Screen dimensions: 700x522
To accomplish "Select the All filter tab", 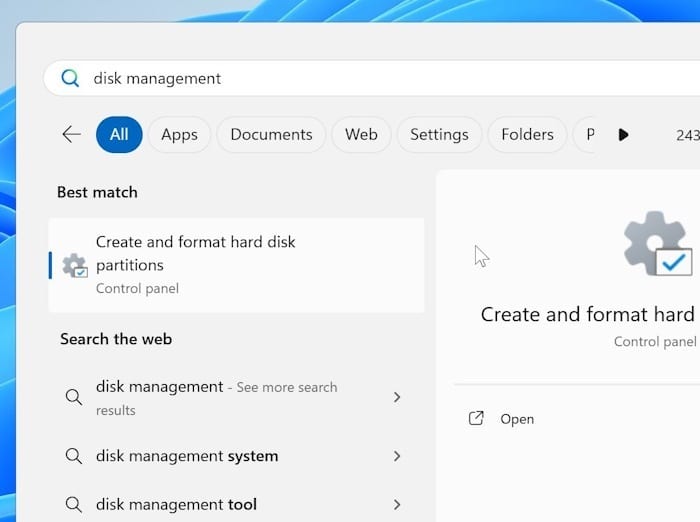I will pos(119,134).
